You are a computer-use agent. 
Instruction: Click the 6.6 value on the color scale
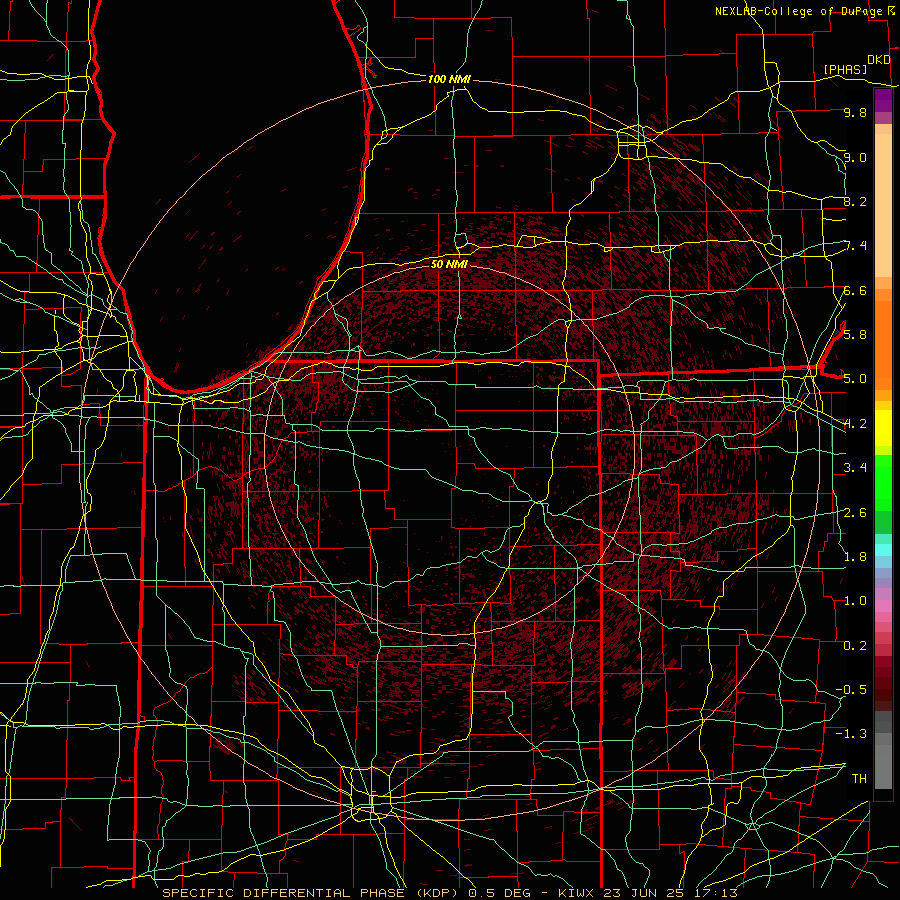point(855,290)
